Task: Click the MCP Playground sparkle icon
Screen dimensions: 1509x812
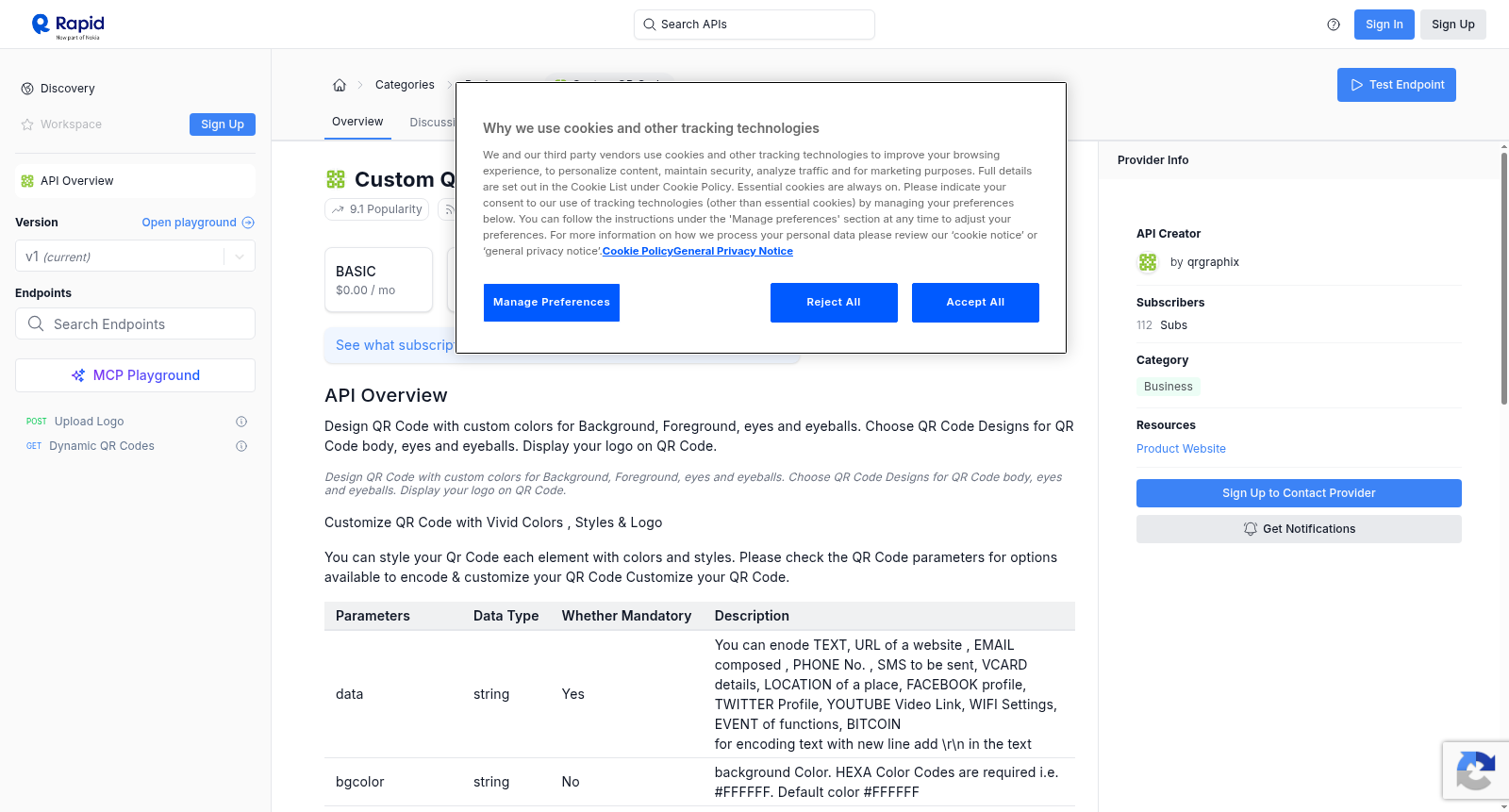Action: point(78,375)
